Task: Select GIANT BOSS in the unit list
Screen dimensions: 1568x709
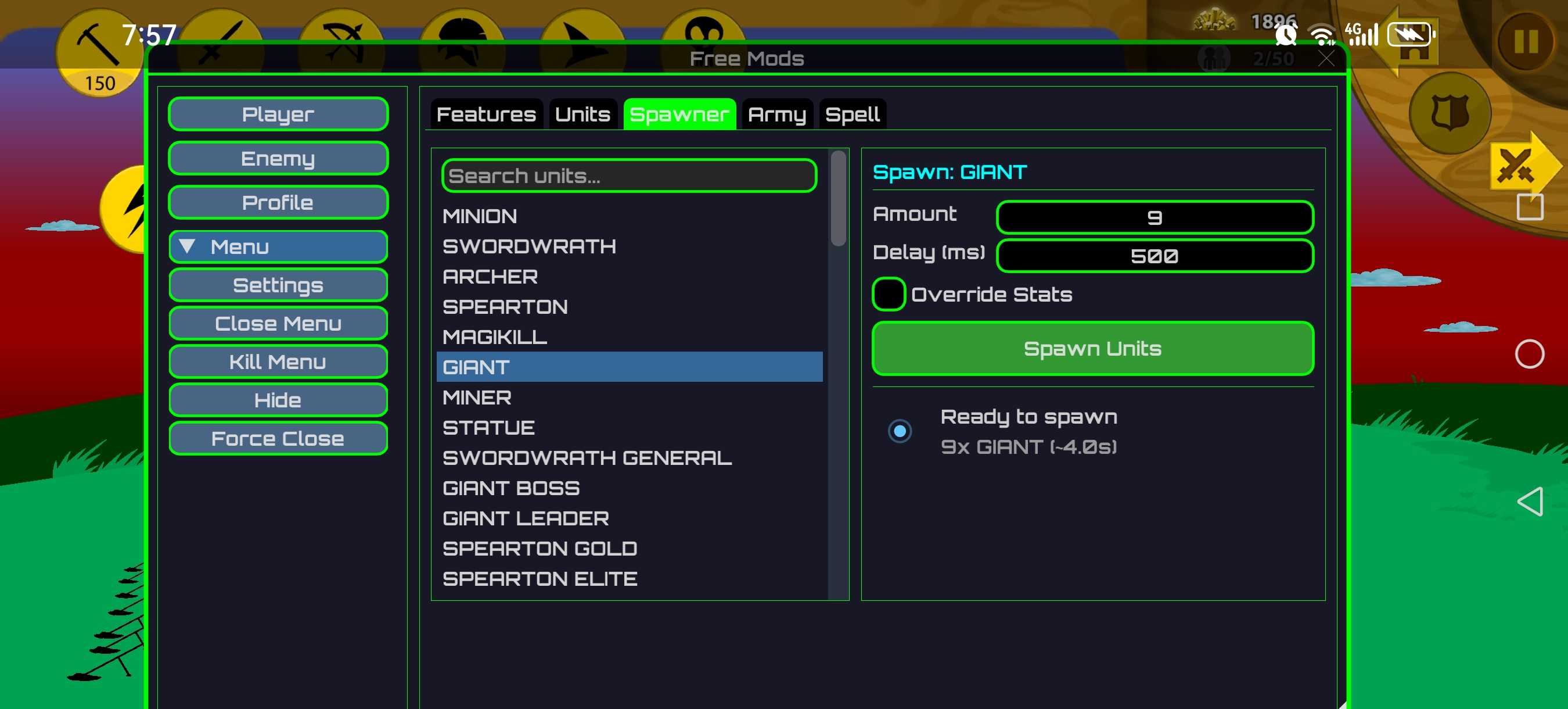Action: pyautogui.click(x=510, y=488)
